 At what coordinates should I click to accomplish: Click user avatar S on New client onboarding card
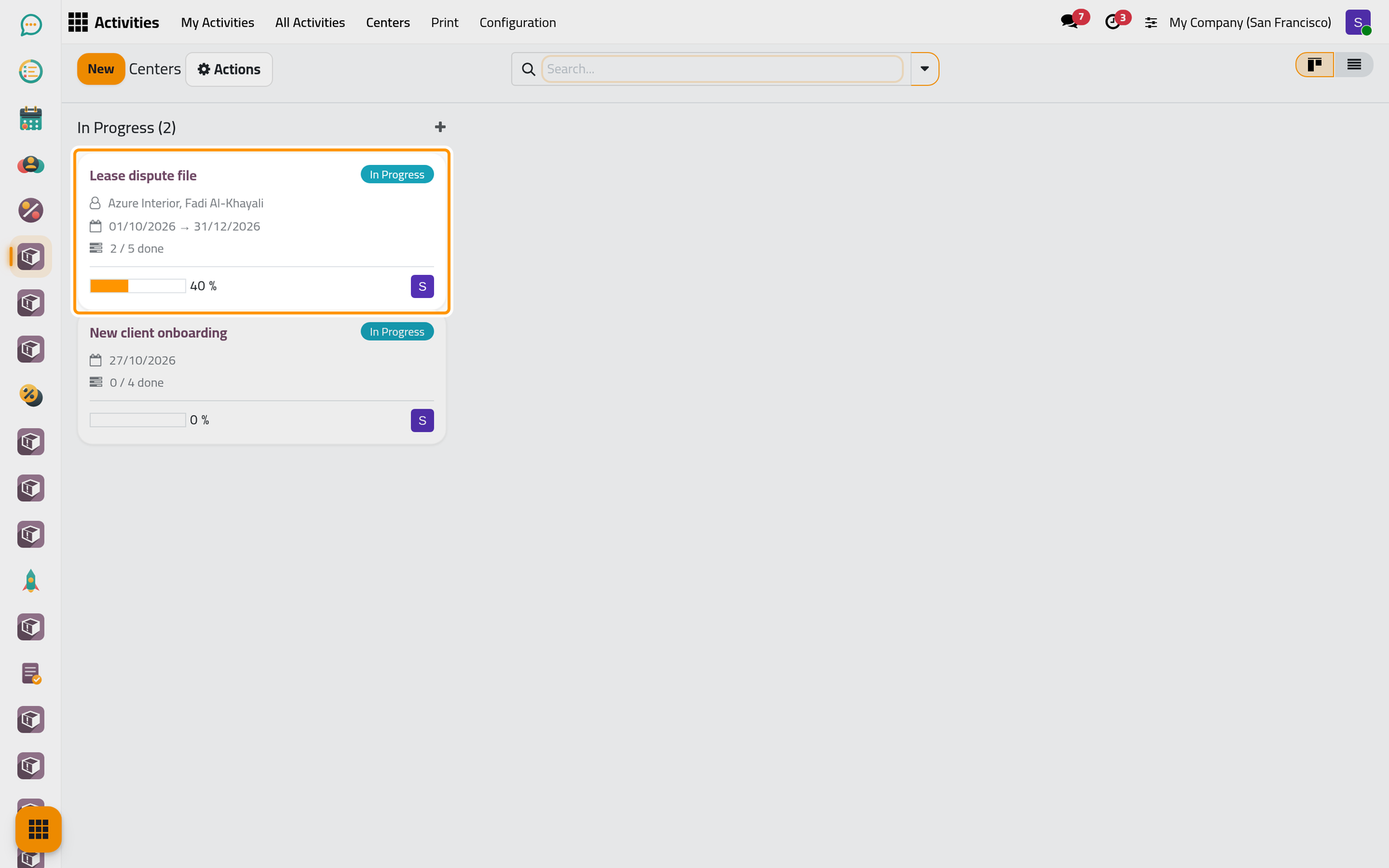[422, 420]
